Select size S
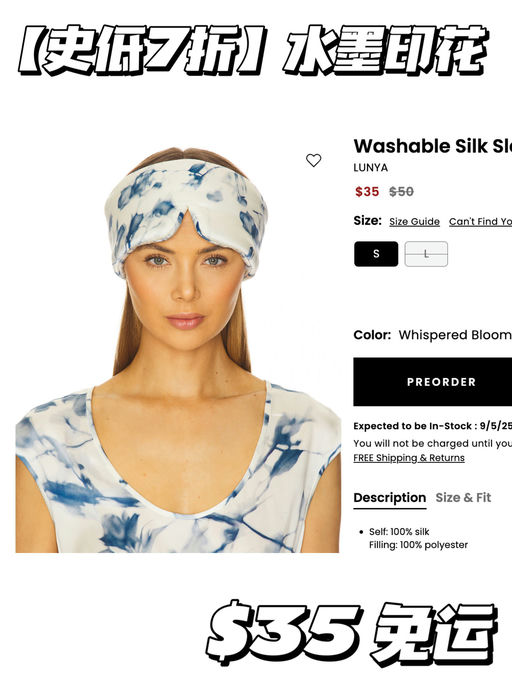The image size is (512, 682). tap(376, 254)
